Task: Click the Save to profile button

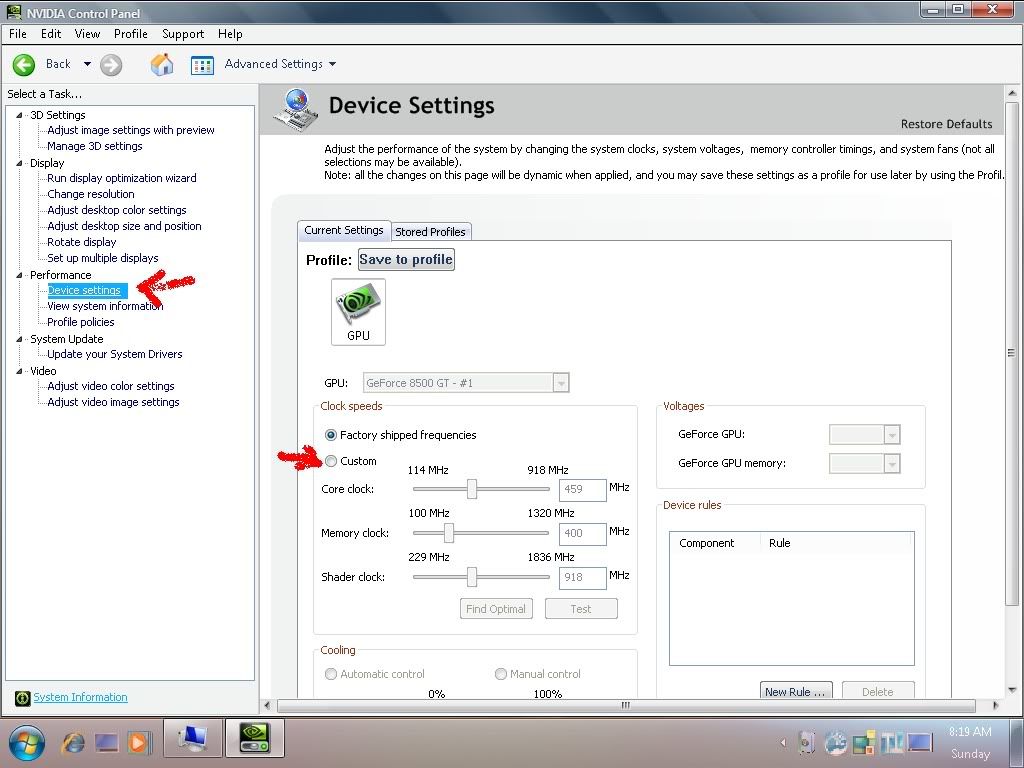Action: pos(406,259)
